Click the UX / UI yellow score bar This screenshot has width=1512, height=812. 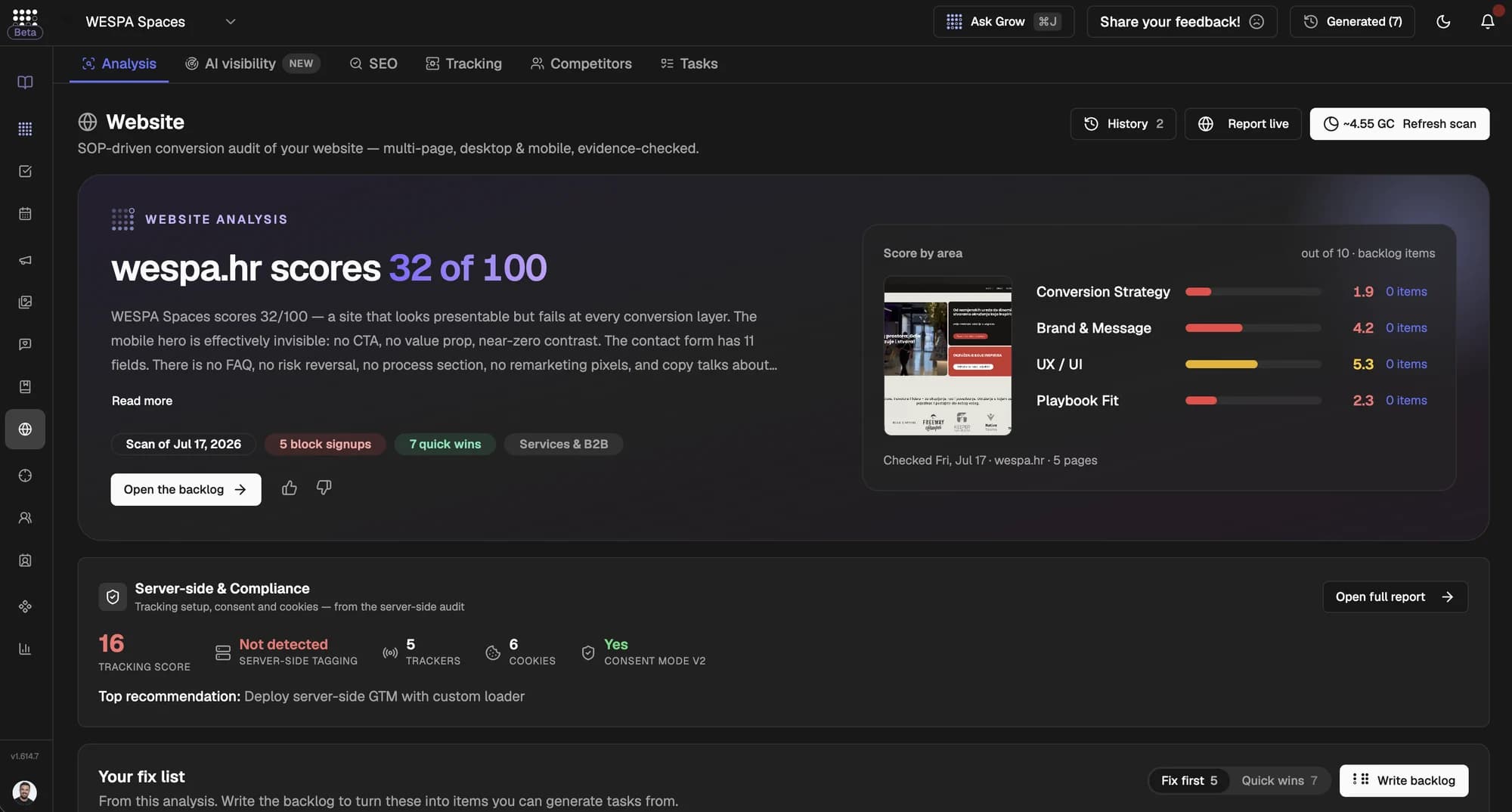pos(1253,364)
